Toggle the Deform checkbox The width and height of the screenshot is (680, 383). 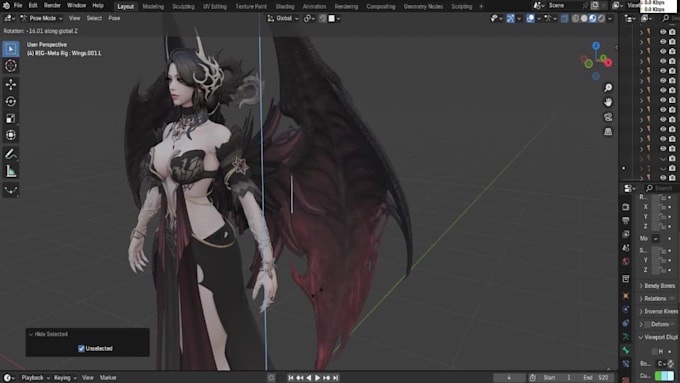tap(648, 324)
